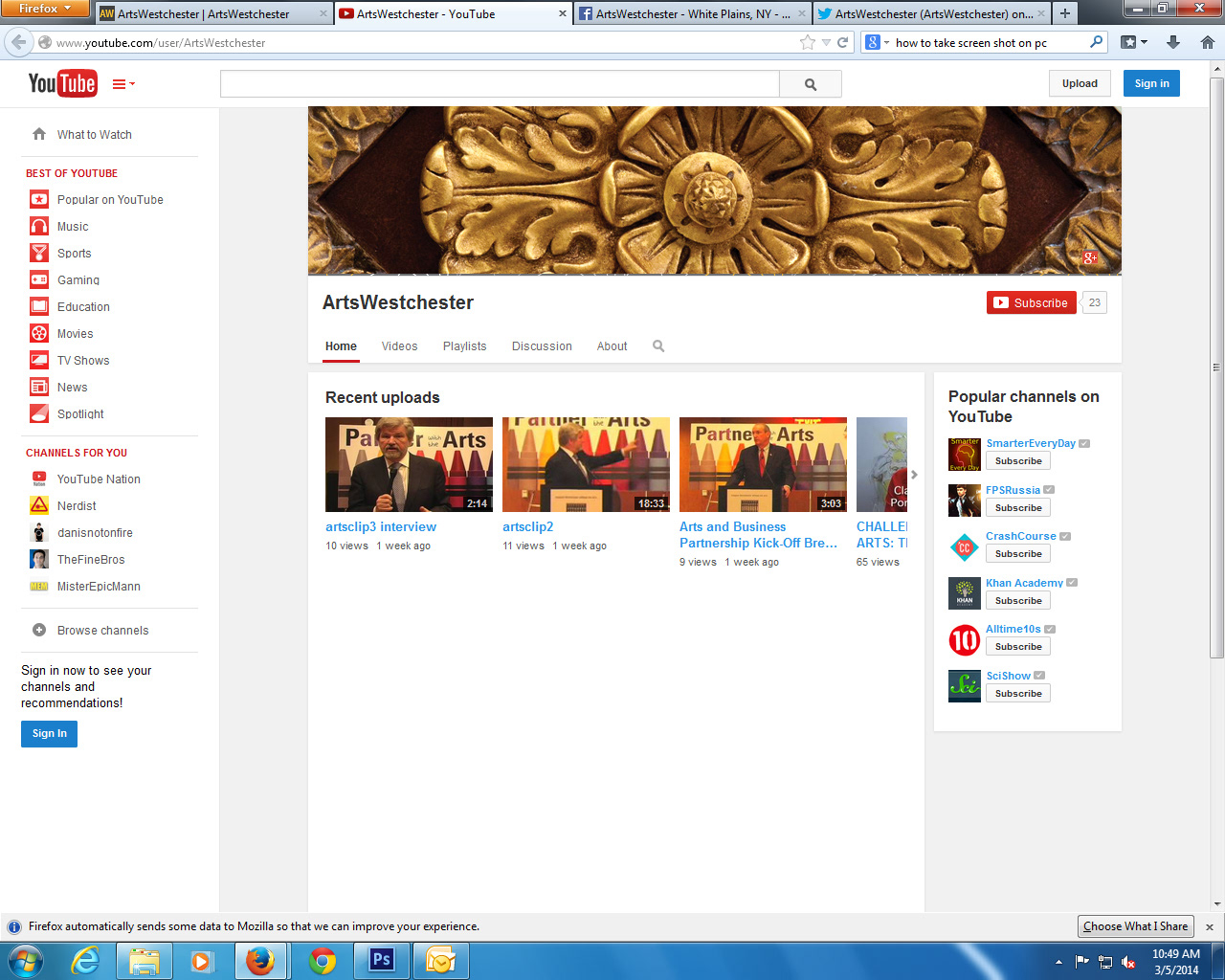Open What to Watch home icon
The height and width of the screenshot is (980, 1225).
pos(39,134)
